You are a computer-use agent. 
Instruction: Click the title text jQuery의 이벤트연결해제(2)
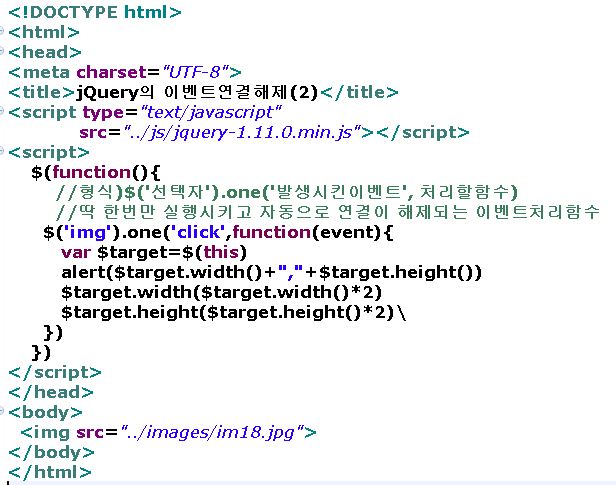pyautogui.click(x=197, y=92)
